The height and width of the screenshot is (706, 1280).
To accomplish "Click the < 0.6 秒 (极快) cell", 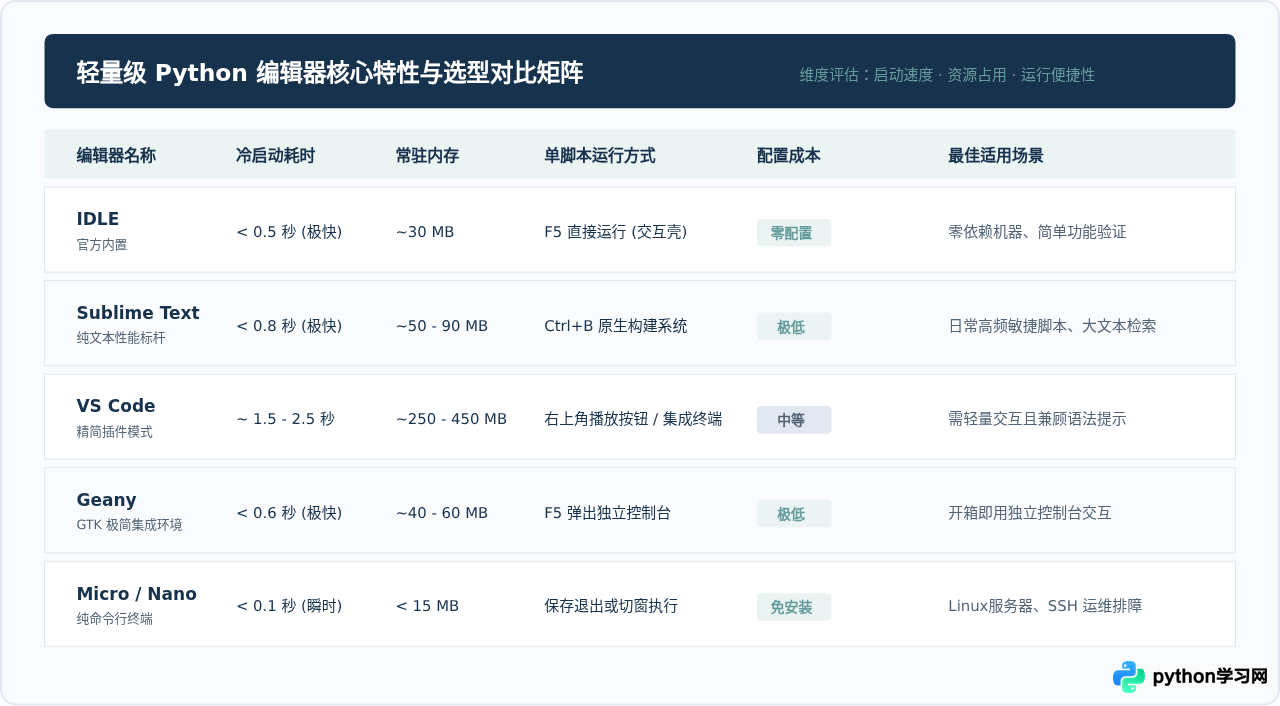I will [x=289, y=513].
